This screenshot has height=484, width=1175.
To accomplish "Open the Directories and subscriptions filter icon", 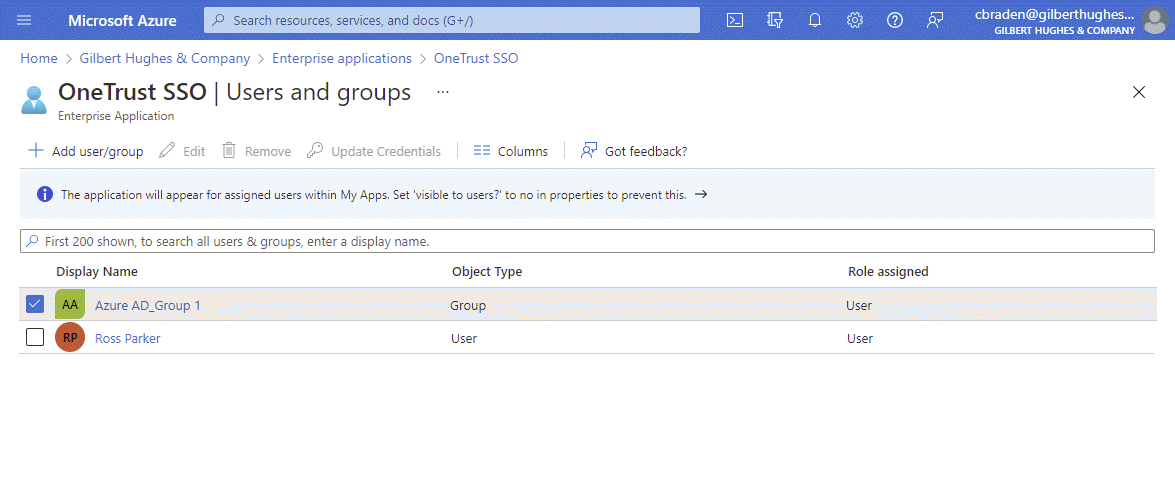I will point(775,20).
